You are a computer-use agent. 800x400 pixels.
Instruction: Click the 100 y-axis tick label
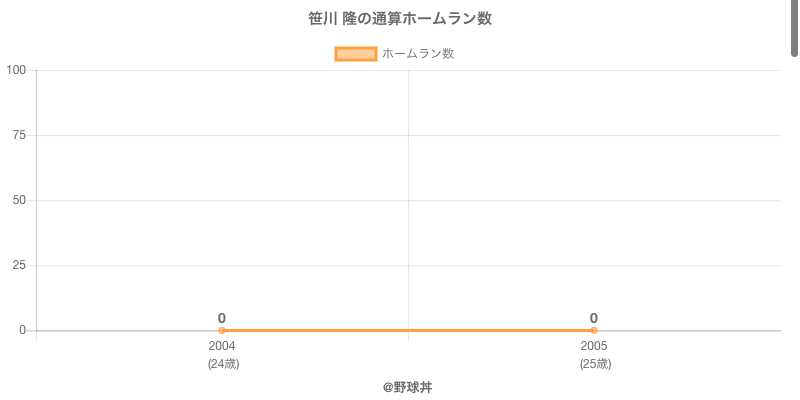point(16,70)
